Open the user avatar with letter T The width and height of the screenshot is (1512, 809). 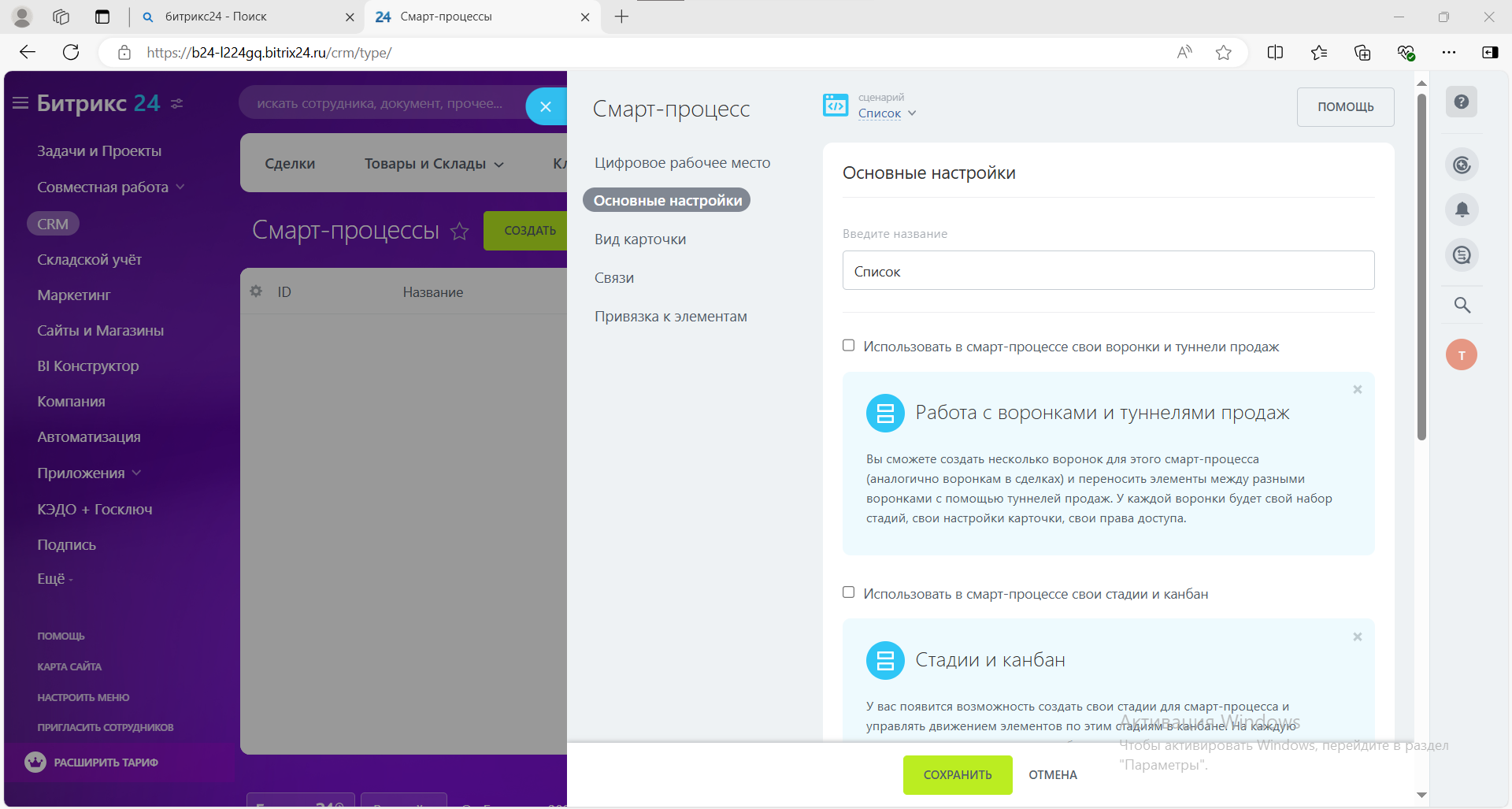[x=1462, y=354]
